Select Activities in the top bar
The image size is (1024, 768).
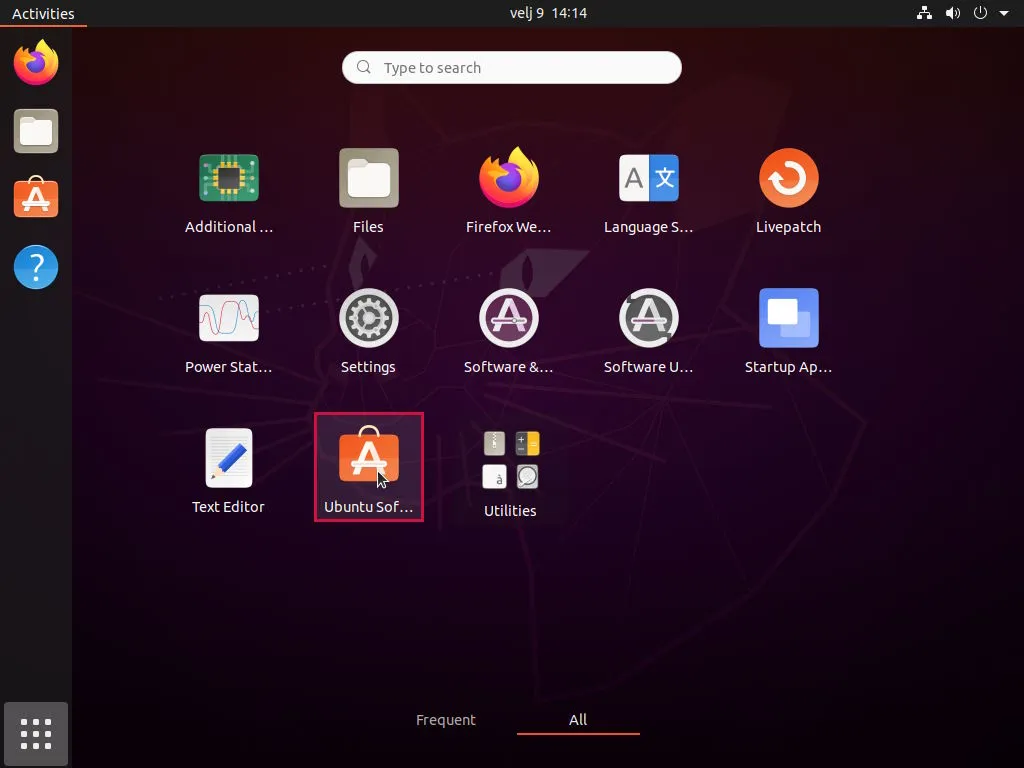40,13
